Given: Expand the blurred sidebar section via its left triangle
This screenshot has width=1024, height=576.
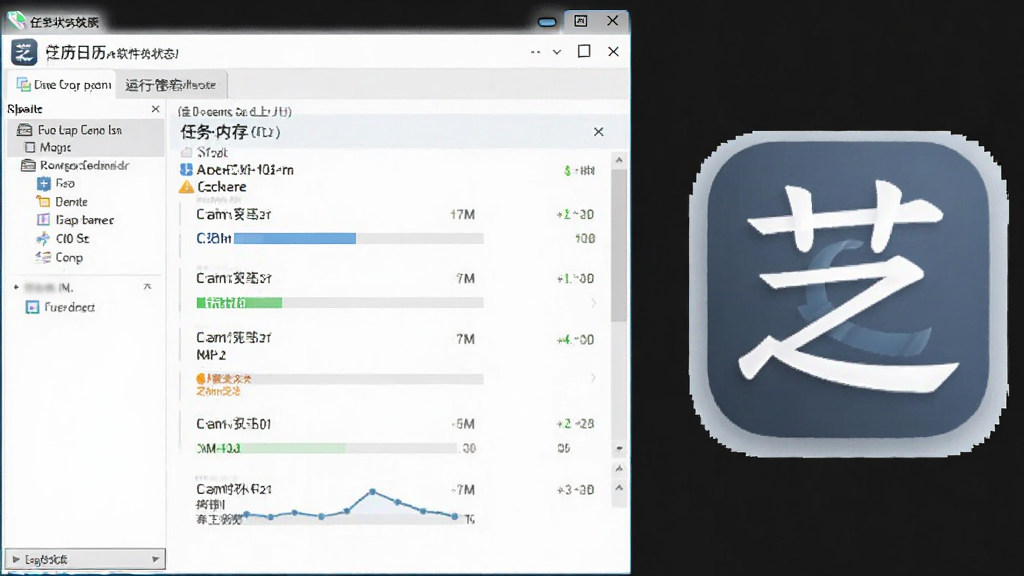Looking at the screenshot, I should pyautogui.click(x=16, y=287).
